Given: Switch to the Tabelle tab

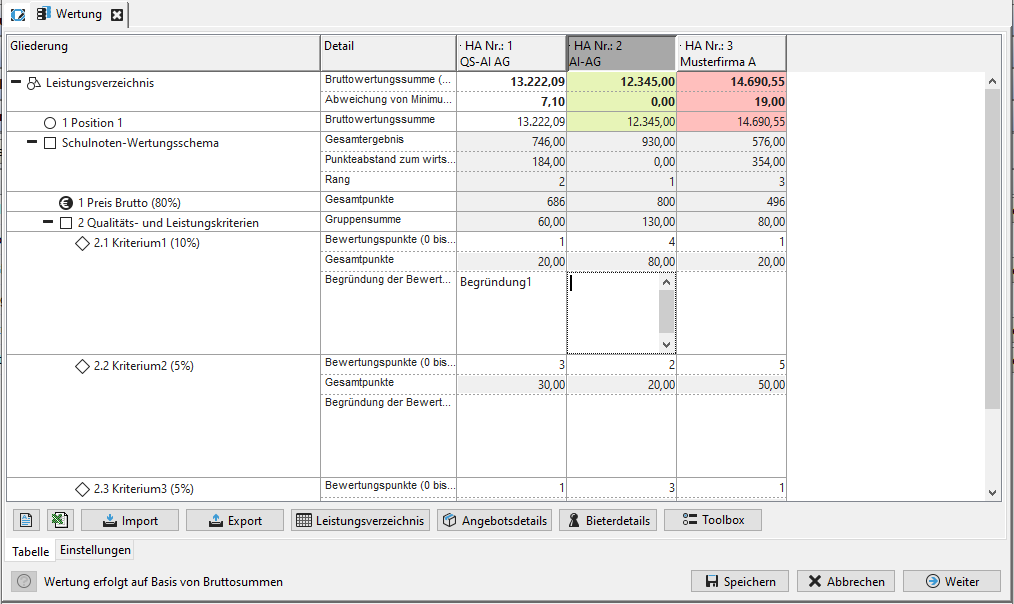Looking at the screenshot, I should pyautogui.click(x=30, y=551).
